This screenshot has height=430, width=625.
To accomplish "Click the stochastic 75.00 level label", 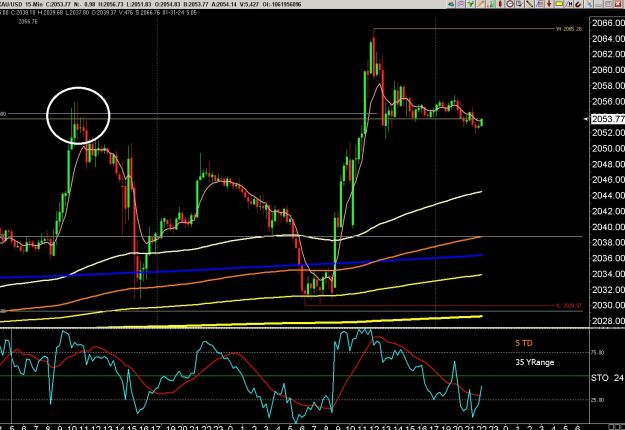I will click(x=599, y=352).
